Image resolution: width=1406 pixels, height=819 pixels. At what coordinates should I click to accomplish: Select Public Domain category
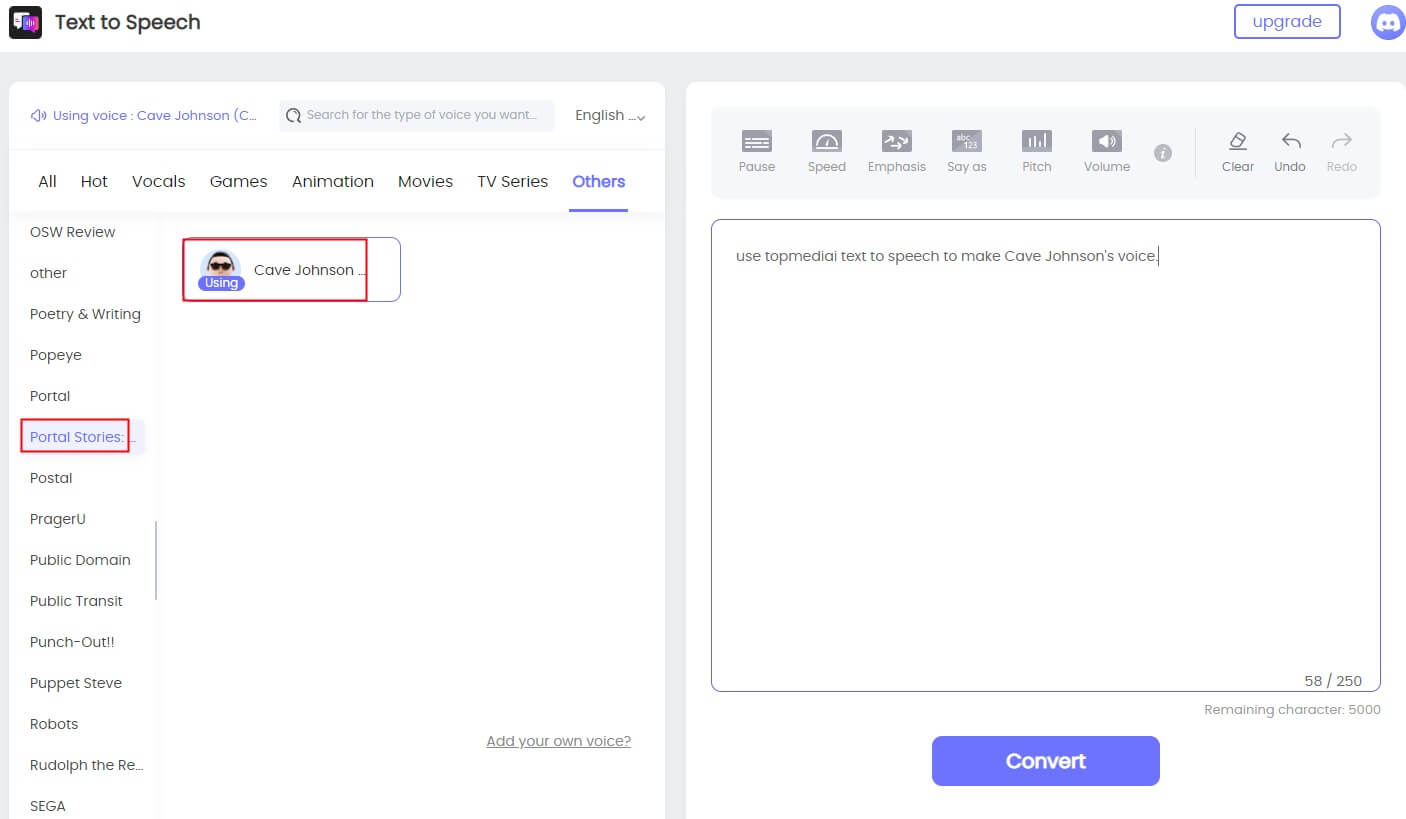point(80,560)
